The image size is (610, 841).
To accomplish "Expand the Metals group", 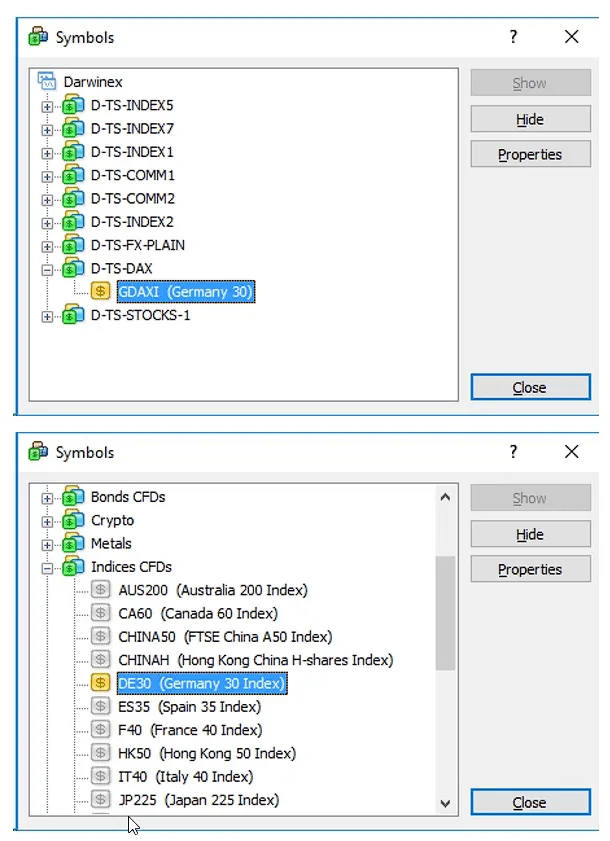I will 47,545.
